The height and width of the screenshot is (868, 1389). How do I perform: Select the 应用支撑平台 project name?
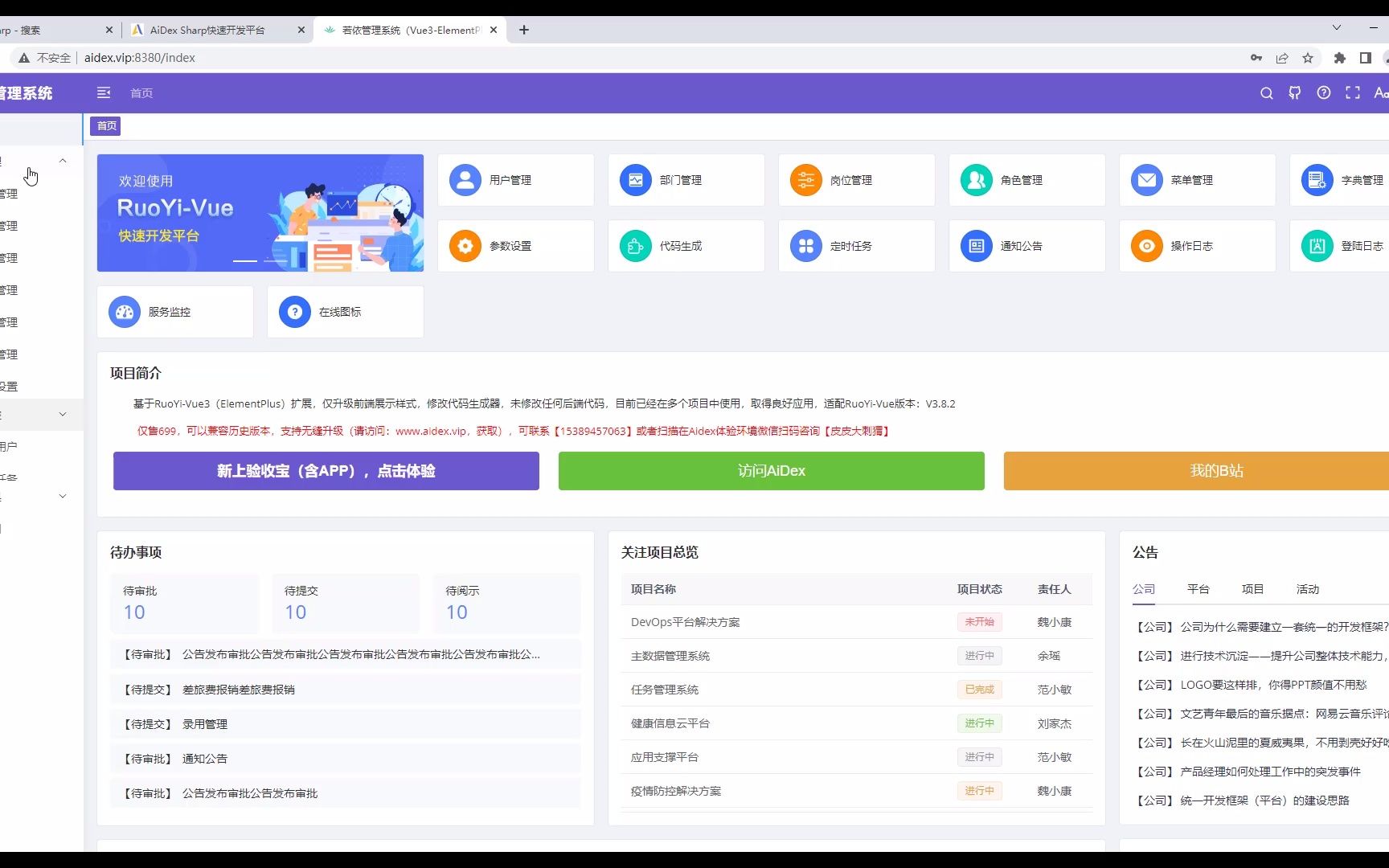pos(665,757)
